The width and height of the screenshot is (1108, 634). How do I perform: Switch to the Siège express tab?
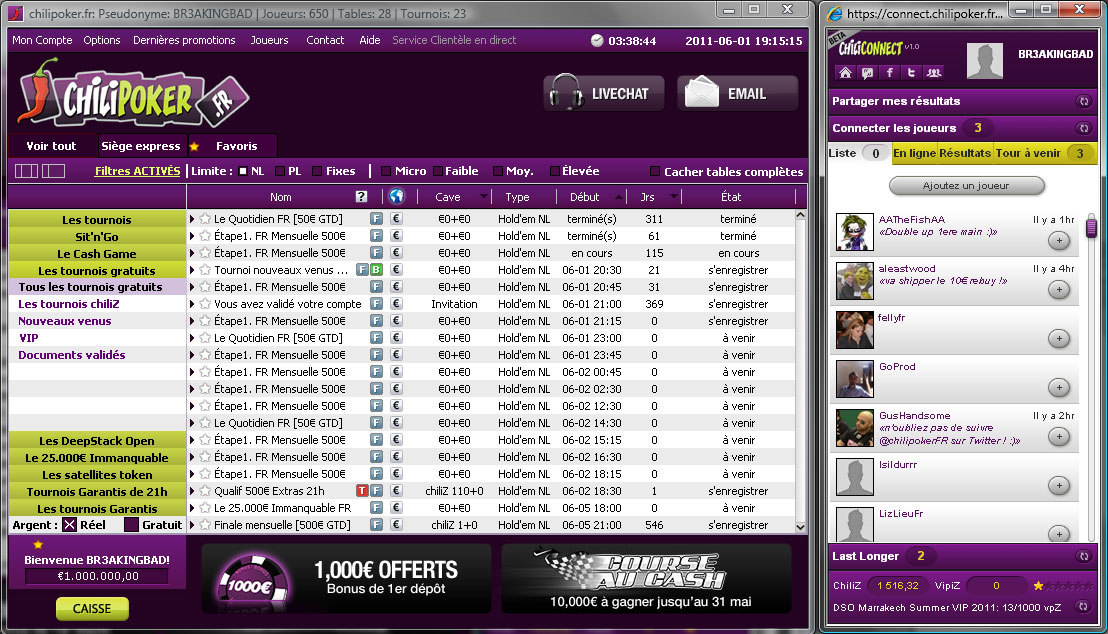point(141,146)
